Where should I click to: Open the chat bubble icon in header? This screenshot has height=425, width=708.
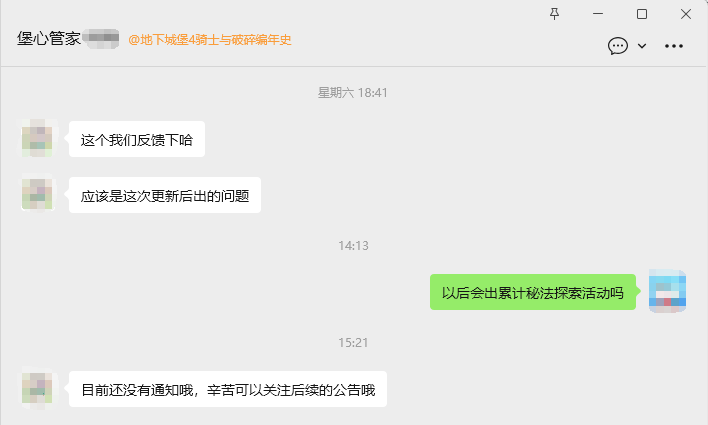(618, 46)
